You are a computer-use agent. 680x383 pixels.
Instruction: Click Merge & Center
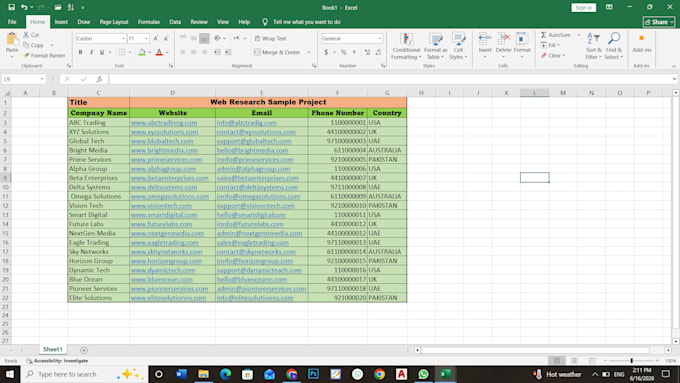click(278, 52)
